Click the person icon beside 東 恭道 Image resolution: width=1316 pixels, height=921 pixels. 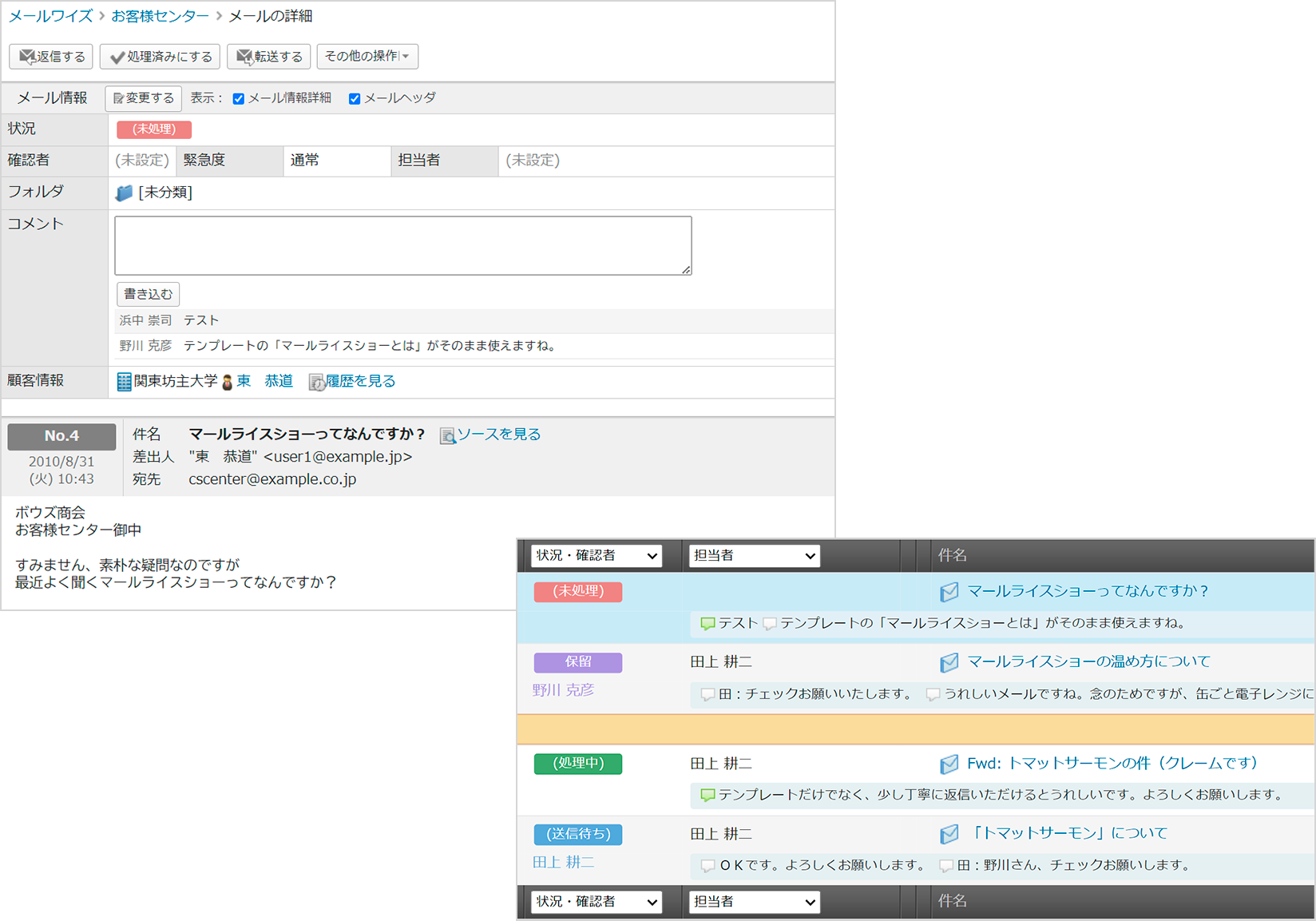[x=227, y=383]
